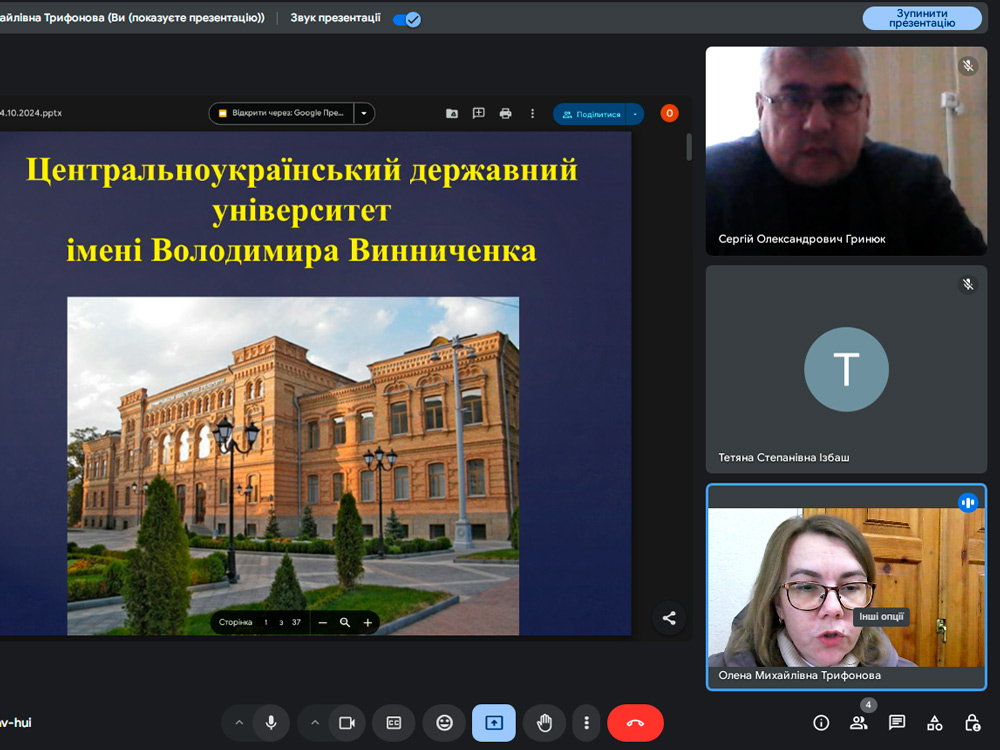This screenshot has height=750, width=1000.
Task: Show the participants list
Action: pyautogui.click(x=859, y=722)
